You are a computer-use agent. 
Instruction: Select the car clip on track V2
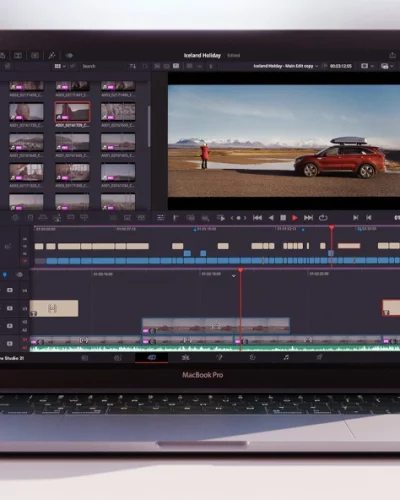(x=216, y=326)
